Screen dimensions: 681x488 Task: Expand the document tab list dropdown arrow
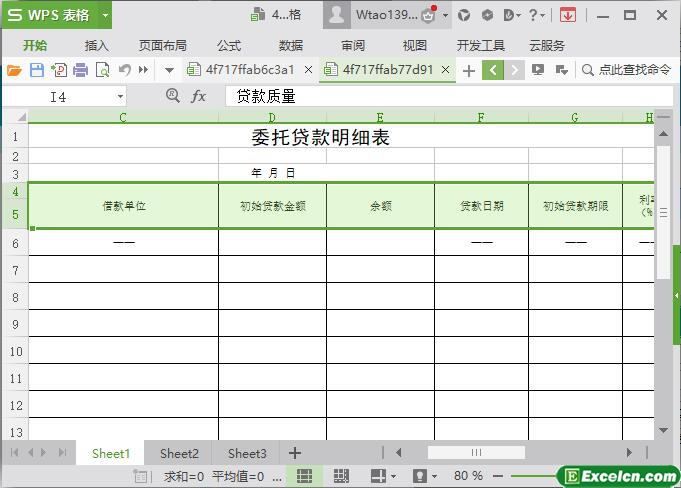tap(169, 70)
